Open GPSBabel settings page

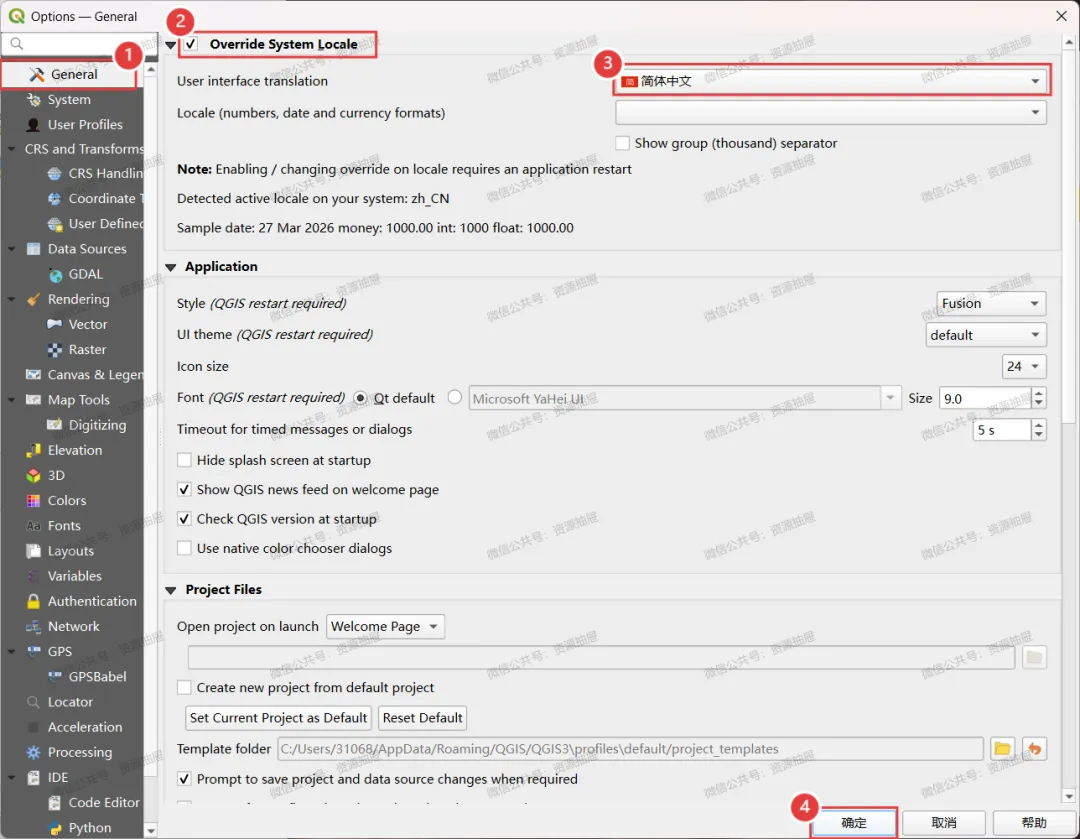coord(97,677)
